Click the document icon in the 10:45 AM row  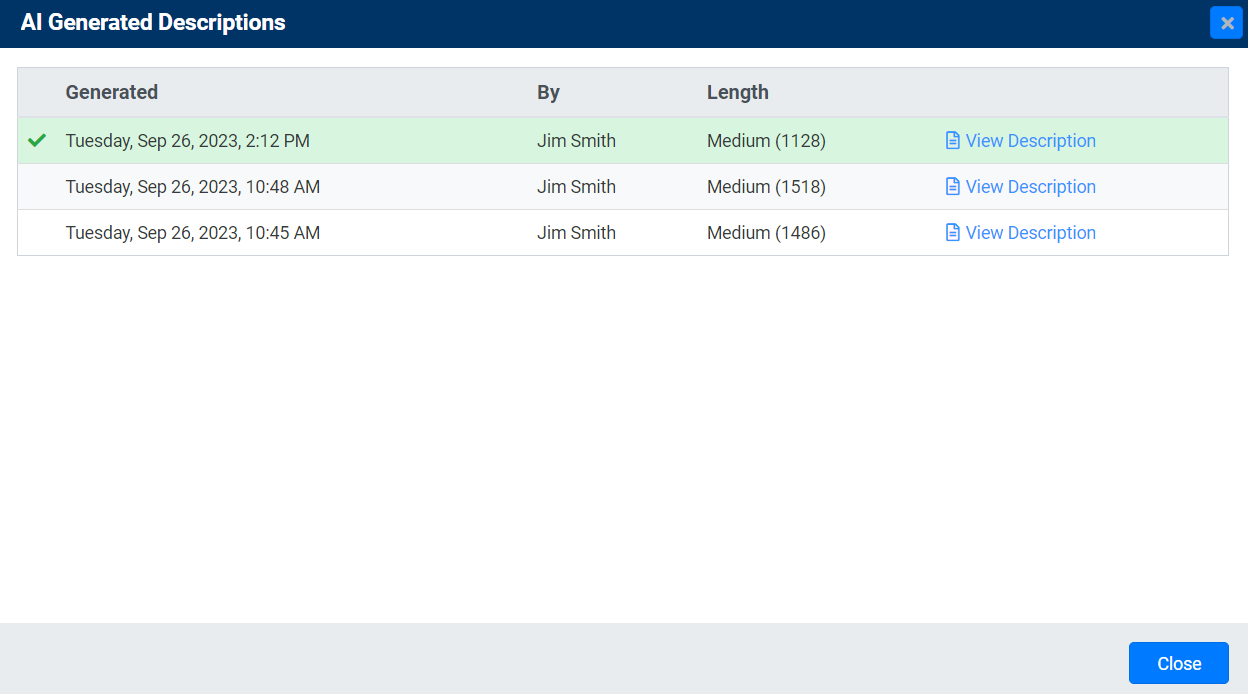(x=952, y=233)
